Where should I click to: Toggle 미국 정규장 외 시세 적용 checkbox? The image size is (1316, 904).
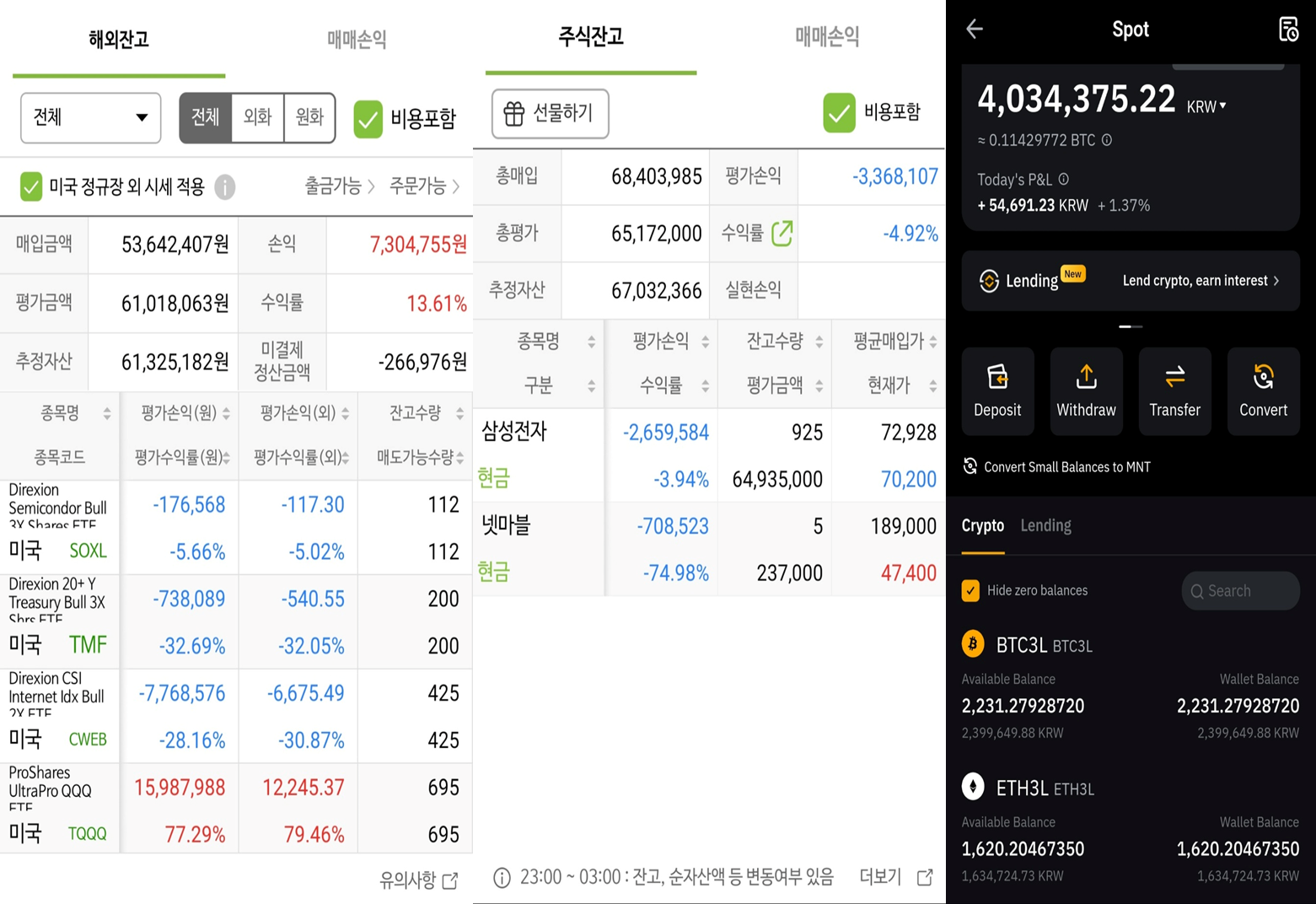click(31, 186)
